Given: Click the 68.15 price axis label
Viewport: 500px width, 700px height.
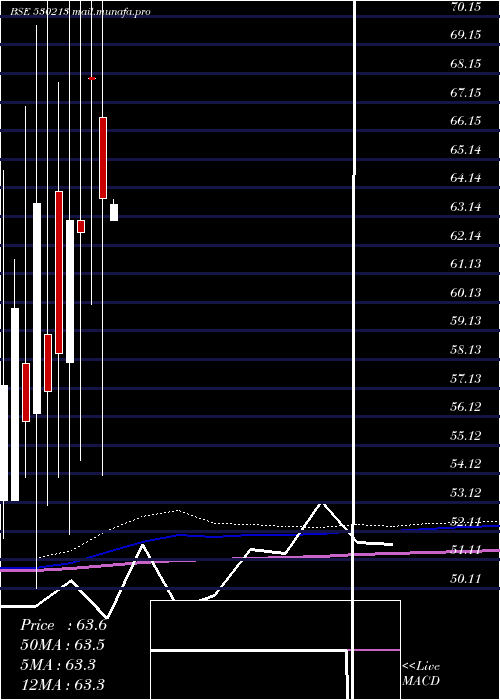Looking at the screenshot, I should pos(466,64).
